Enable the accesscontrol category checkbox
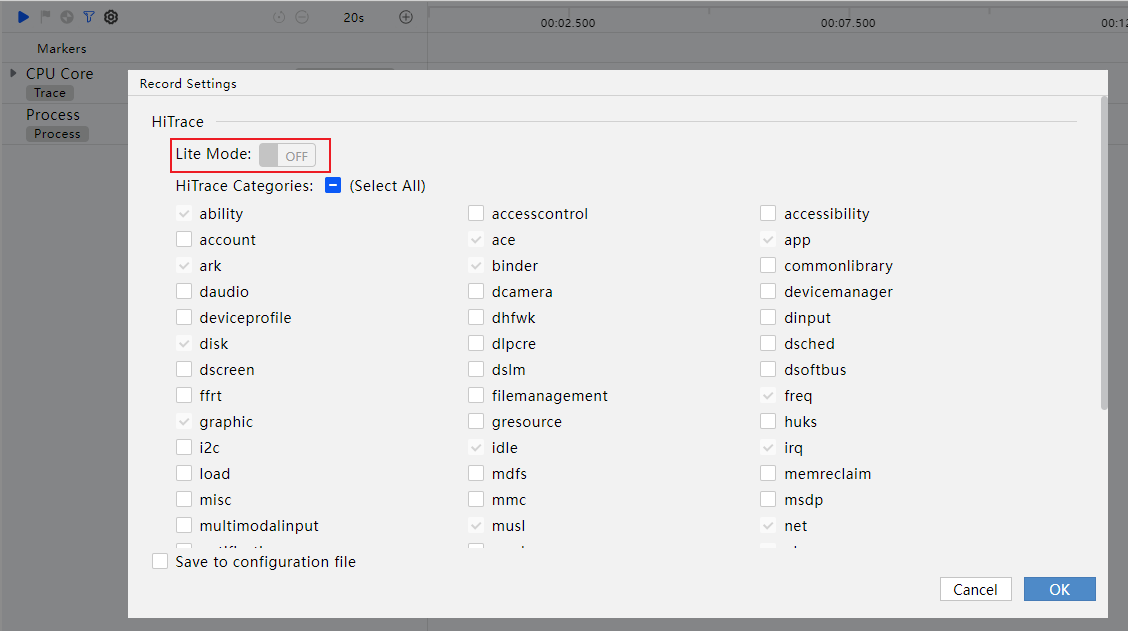Viewport: 1128px width, 631px height. 476,213
